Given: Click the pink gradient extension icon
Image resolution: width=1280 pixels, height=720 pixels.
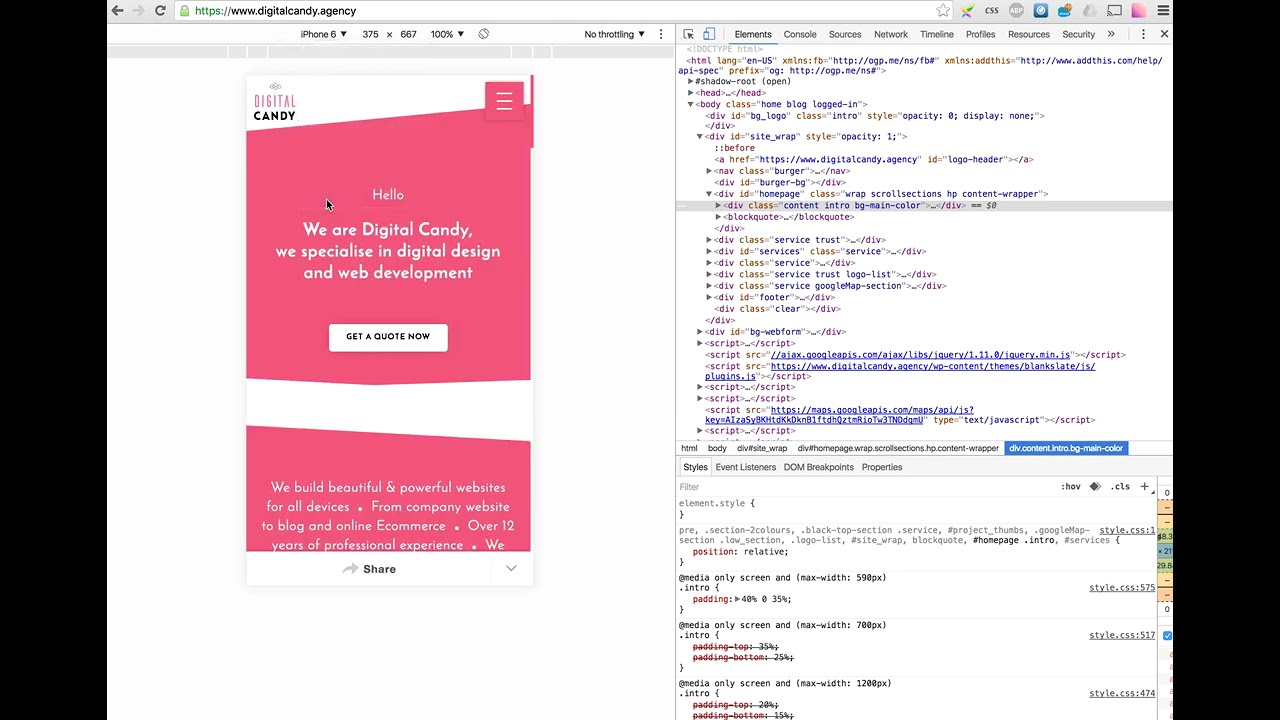Looking at the screenshot, I should (x=1138, y=11).
